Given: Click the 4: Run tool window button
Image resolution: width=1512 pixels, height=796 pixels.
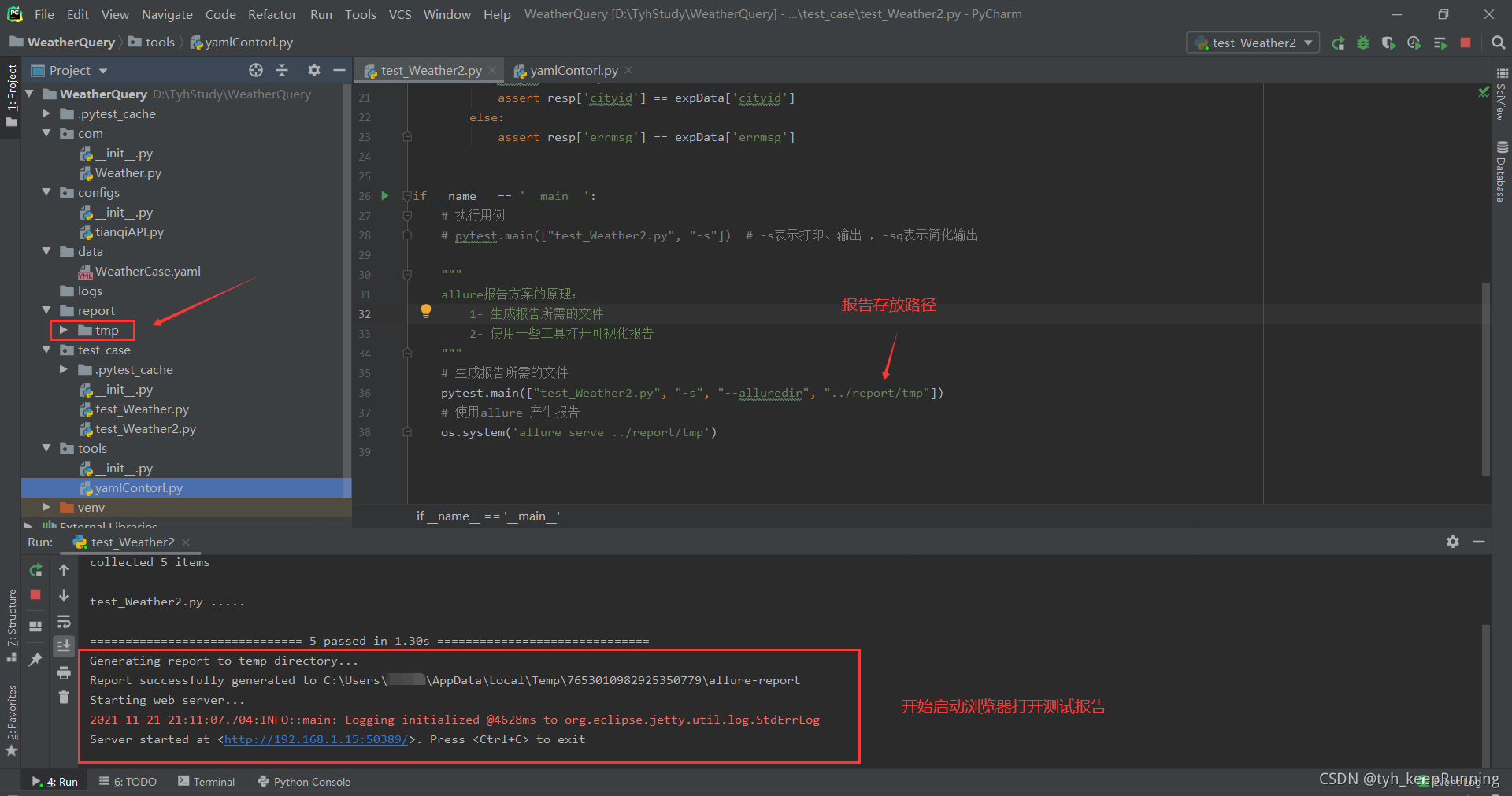Looking at the screenshot, I should tap(55, 782).
